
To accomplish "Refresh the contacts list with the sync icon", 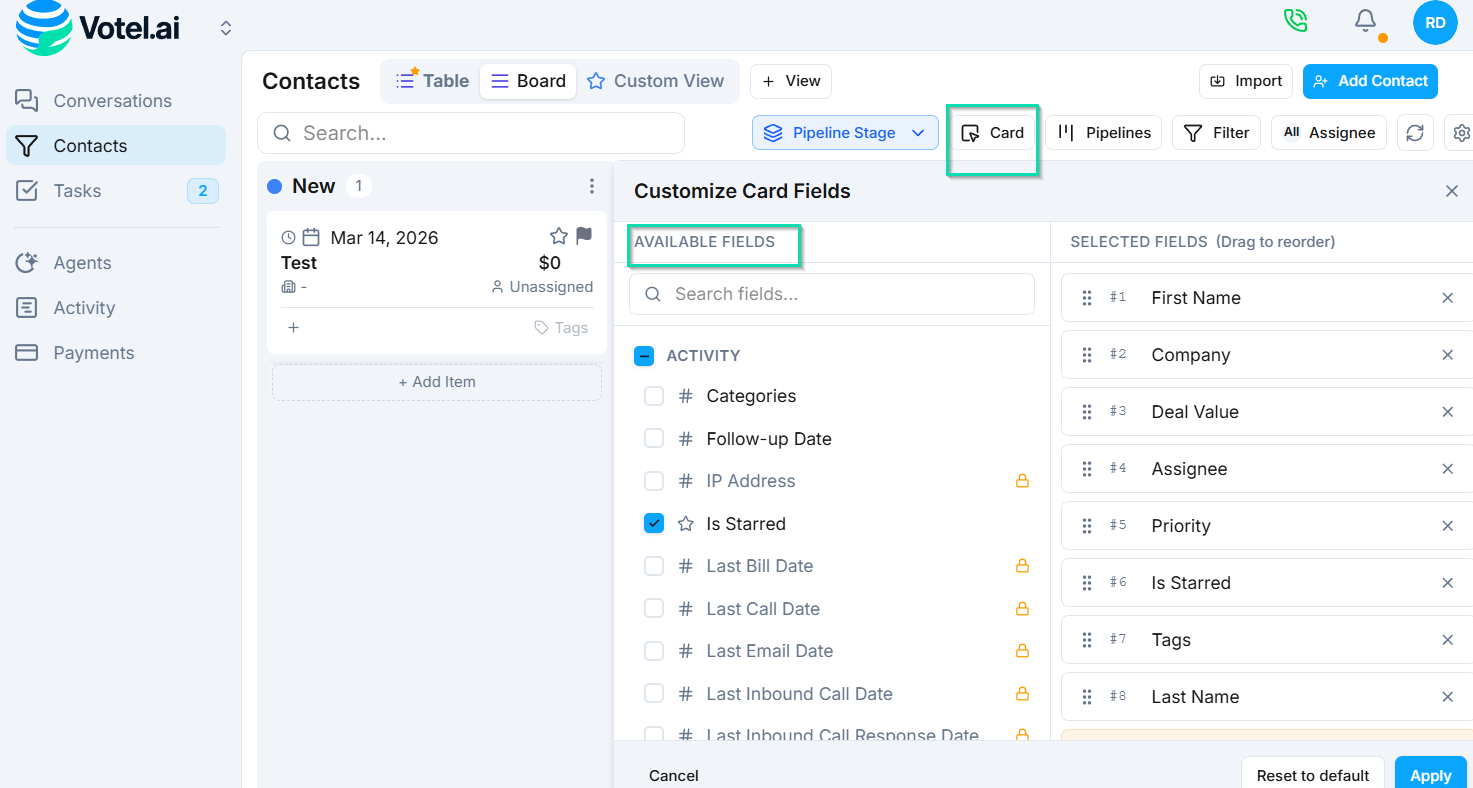I will (x=1415, y=132).
